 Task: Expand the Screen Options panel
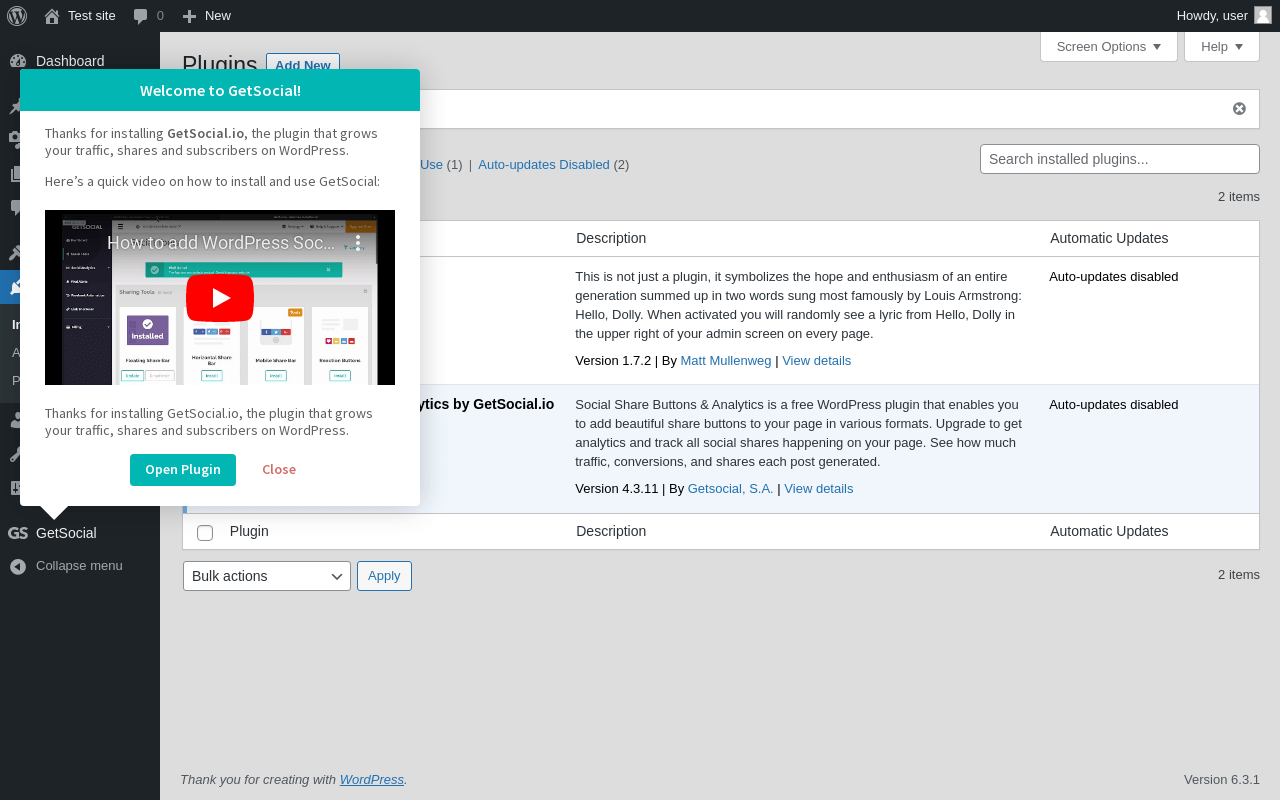pos(1109,46)
